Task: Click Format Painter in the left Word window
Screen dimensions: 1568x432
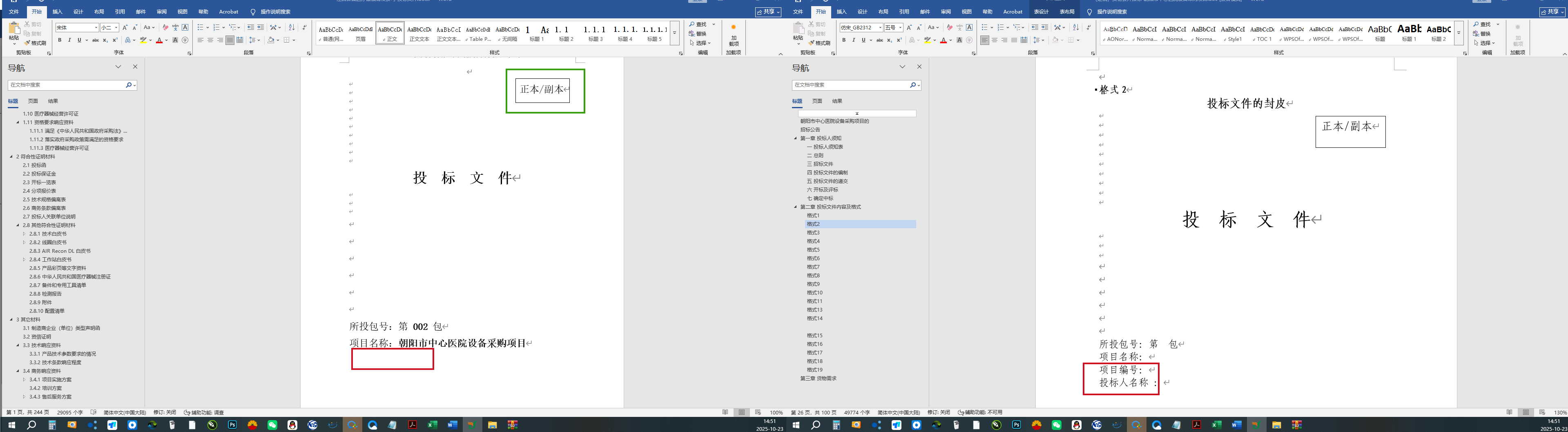Action: pos(35,43)
